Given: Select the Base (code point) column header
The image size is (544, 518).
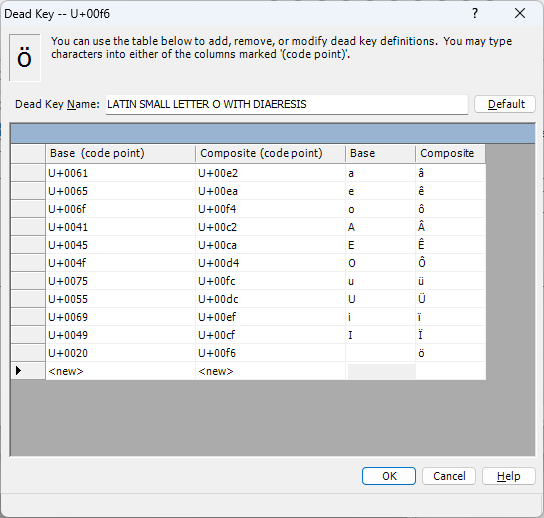Looking at the screenshot, I should click(120, 153).
